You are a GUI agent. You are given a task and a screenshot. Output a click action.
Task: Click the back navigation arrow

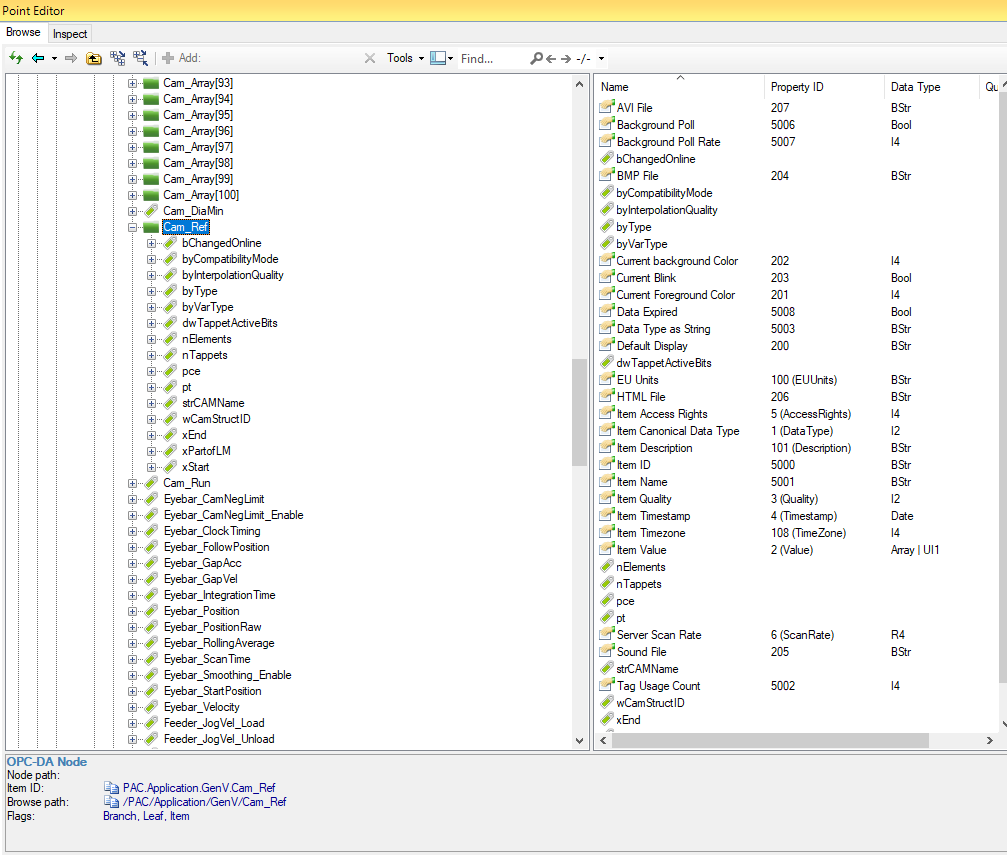coord(38,58)
